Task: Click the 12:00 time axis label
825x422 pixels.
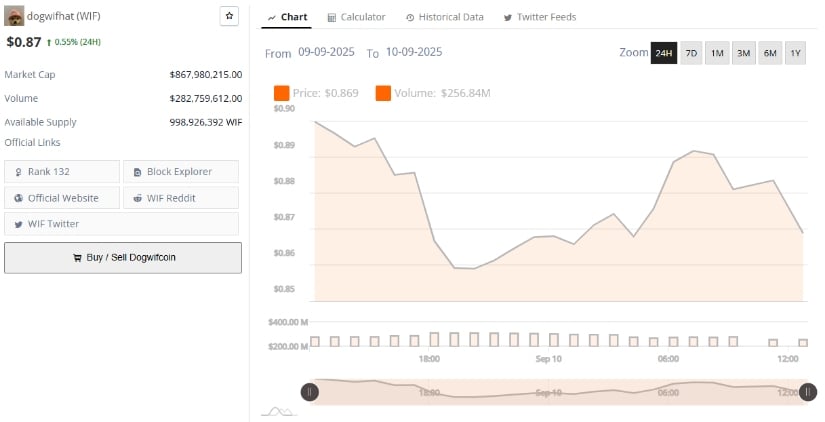Action: point(788,359)
